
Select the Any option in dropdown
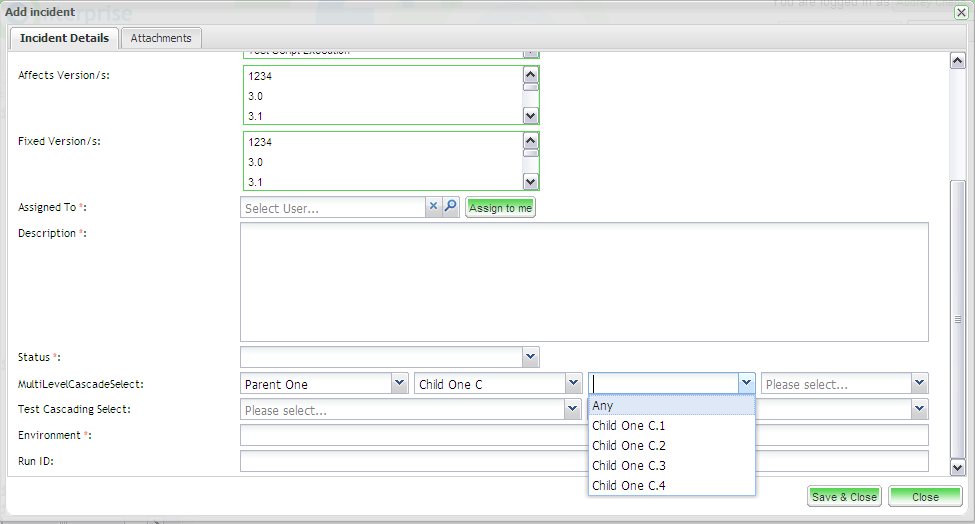click(x=601, y=406)
